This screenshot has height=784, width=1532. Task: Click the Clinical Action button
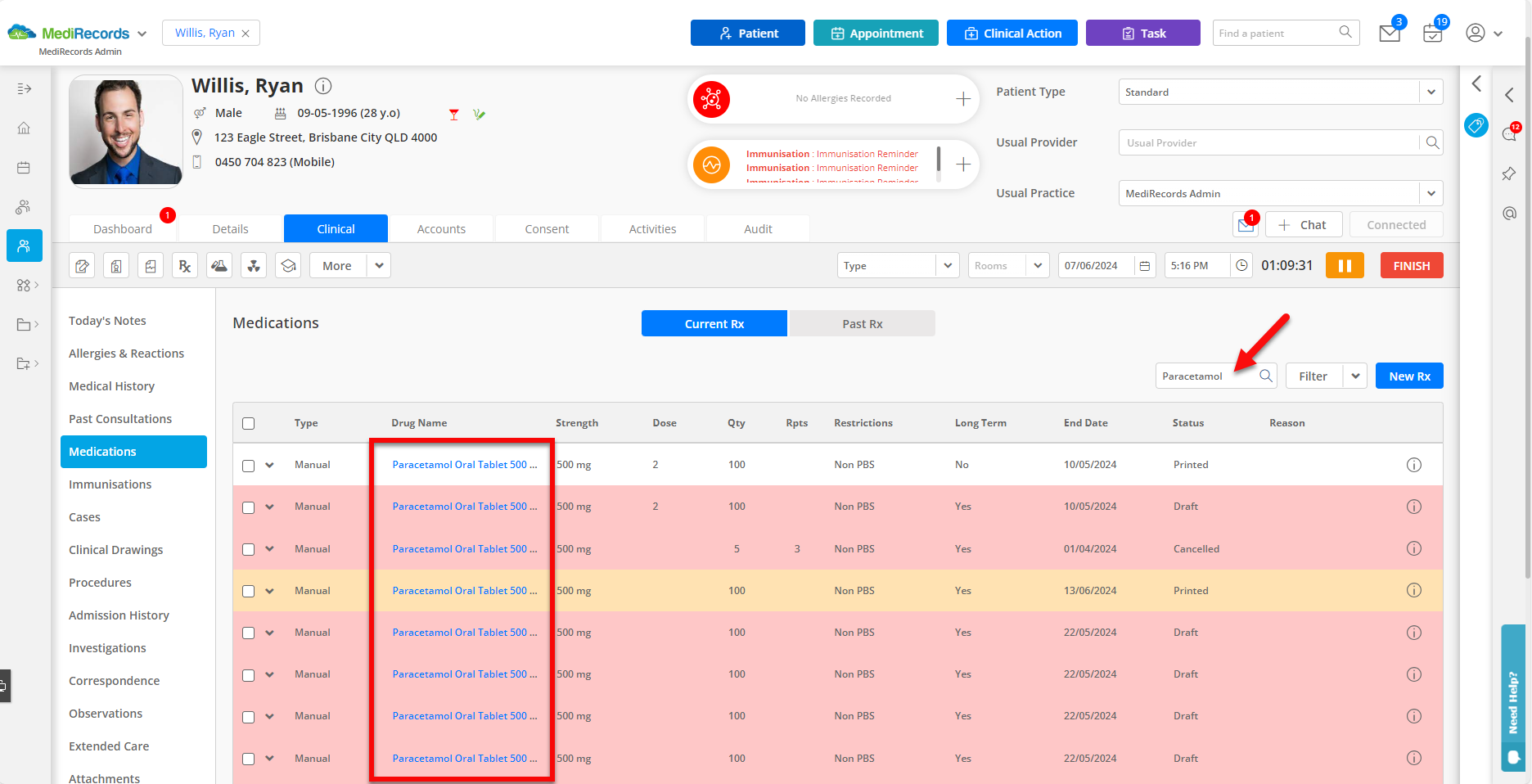coord(1012,33)
